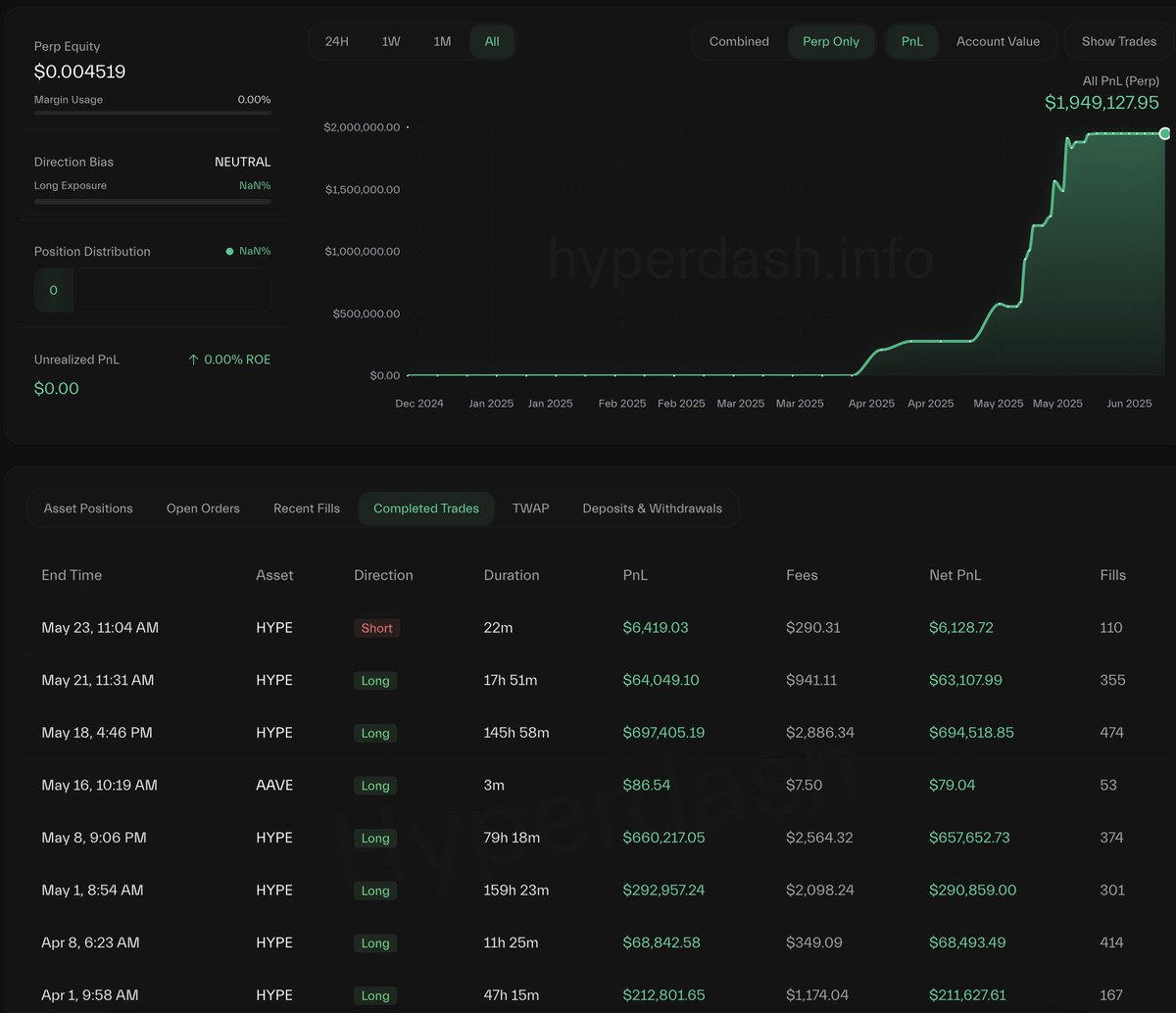Select the PnL chart mode
The height and width of the screenshot is (1013, 1176).
(x=911, y=41)
